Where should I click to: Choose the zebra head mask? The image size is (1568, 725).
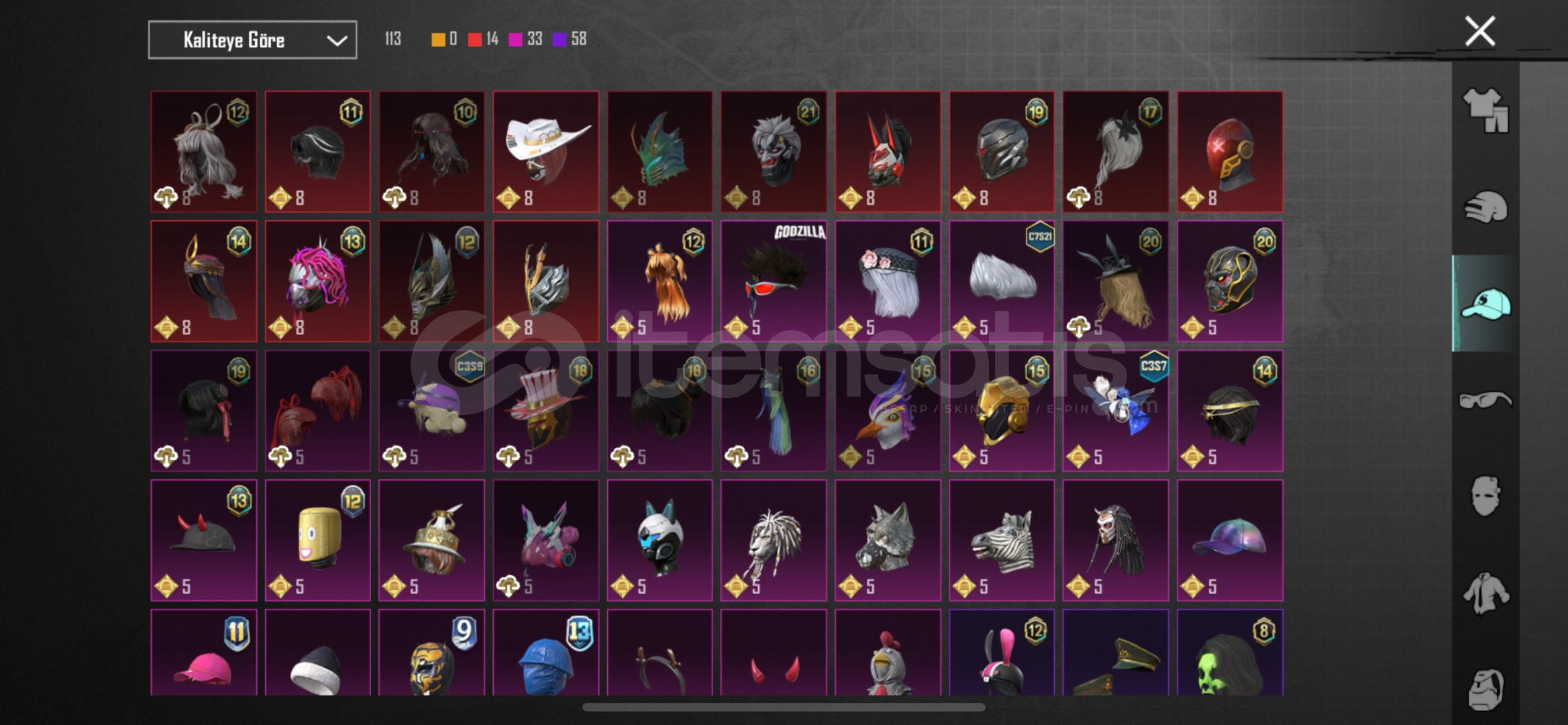pos(1002,540)
